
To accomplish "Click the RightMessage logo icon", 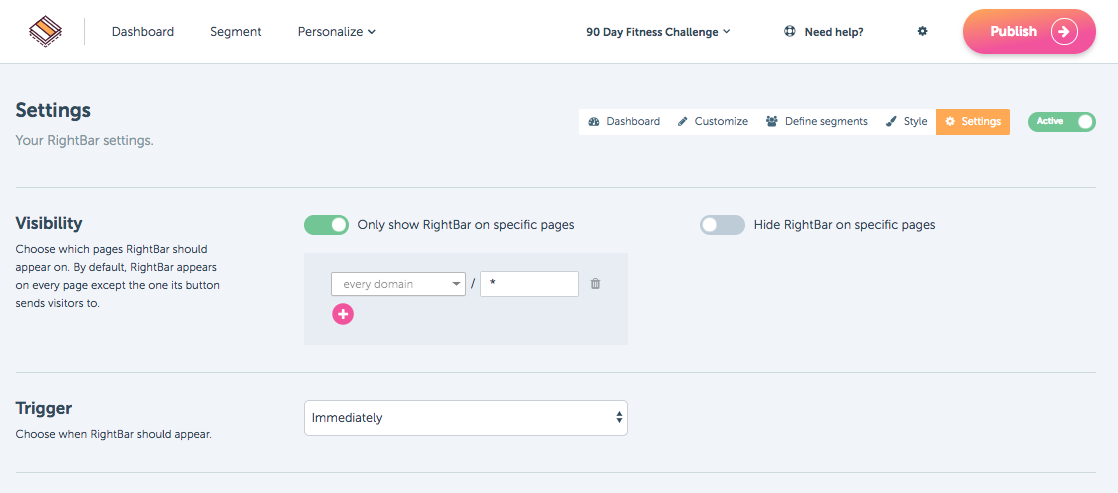I will click(46, 31).
